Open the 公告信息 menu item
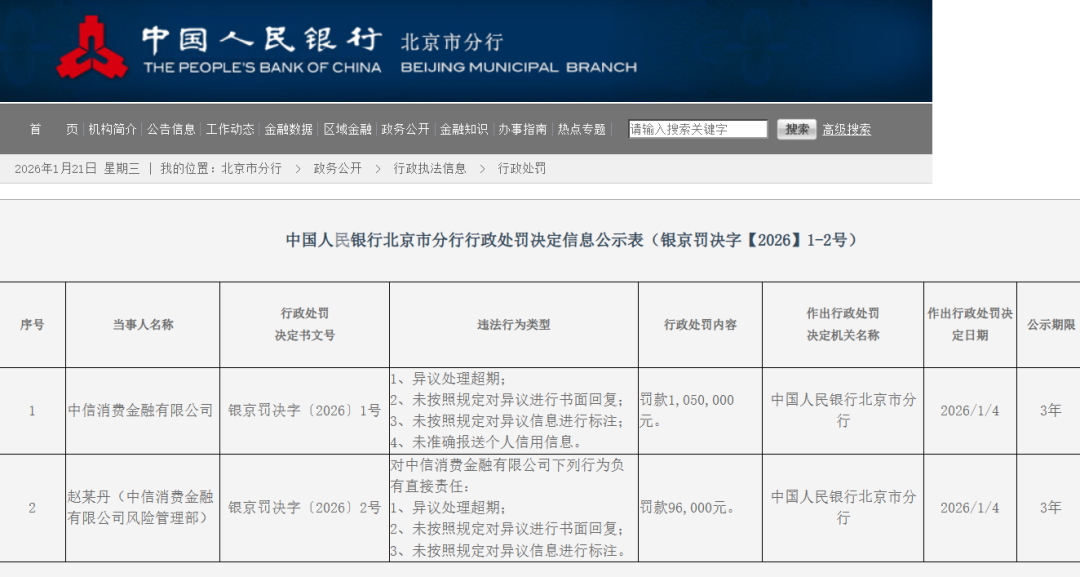1080x577 pixels. (171, 129)
